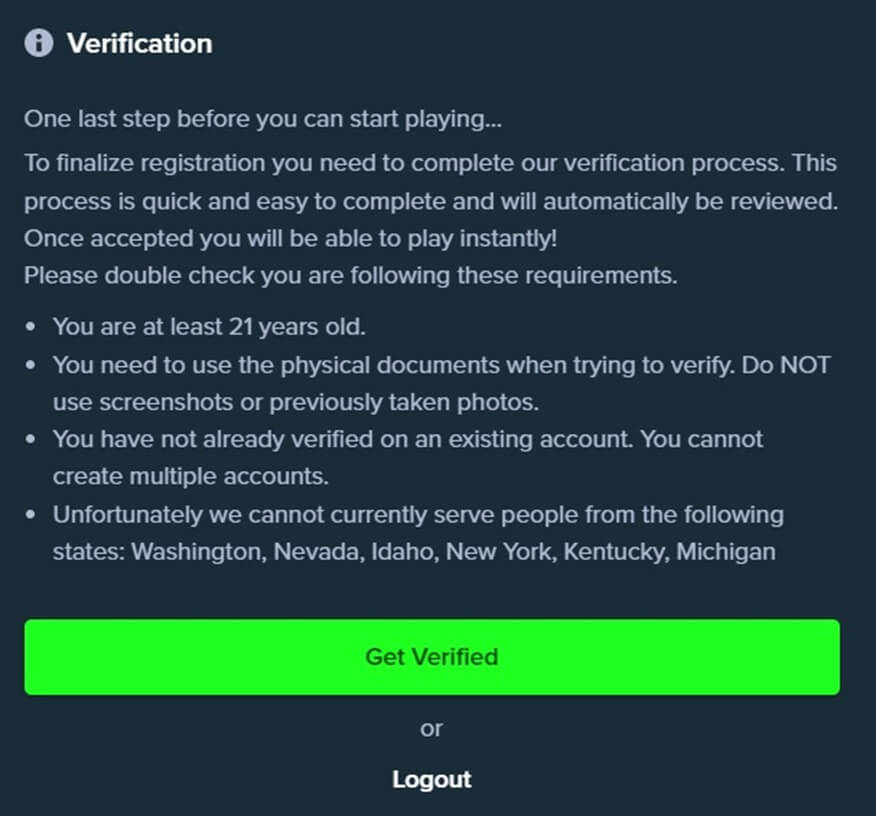Click the 'create multiple accounts' line

(x=191, y=476)
